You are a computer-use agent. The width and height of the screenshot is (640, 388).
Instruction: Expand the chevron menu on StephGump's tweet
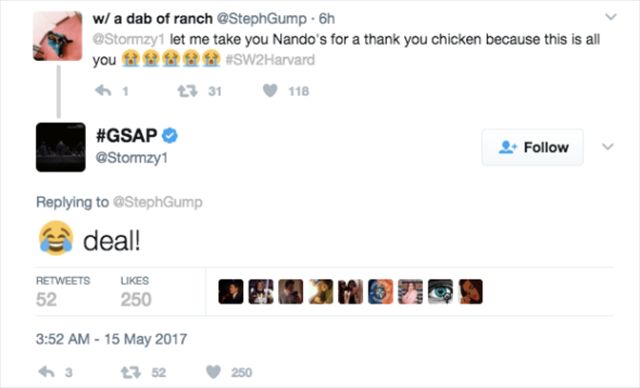(611, 17)
